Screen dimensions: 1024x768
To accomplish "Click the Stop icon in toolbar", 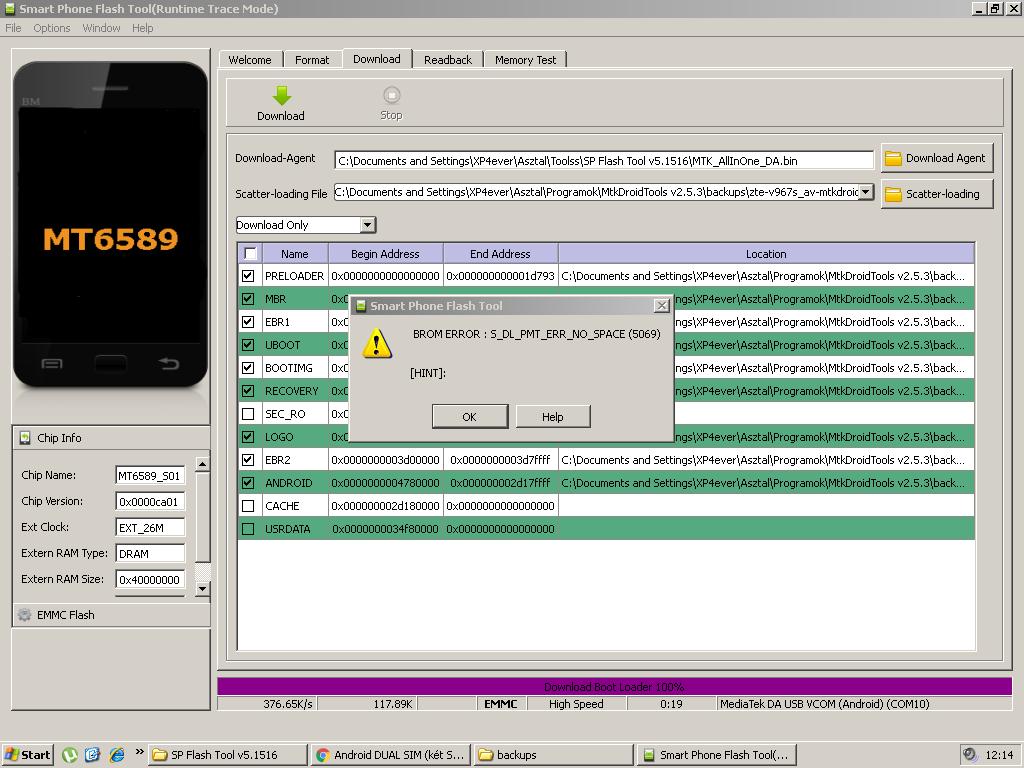I will click(391, 95).
